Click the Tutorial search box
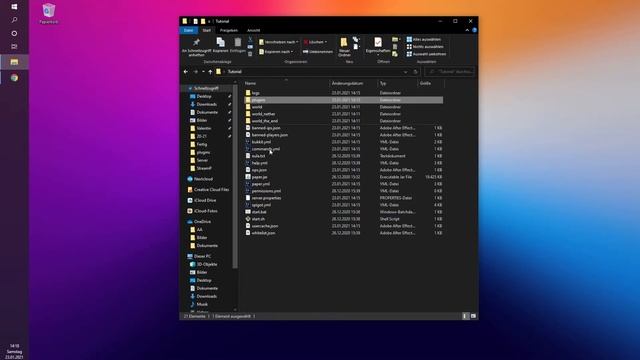This screenshot has height=360, width=640. coord(450,72)
